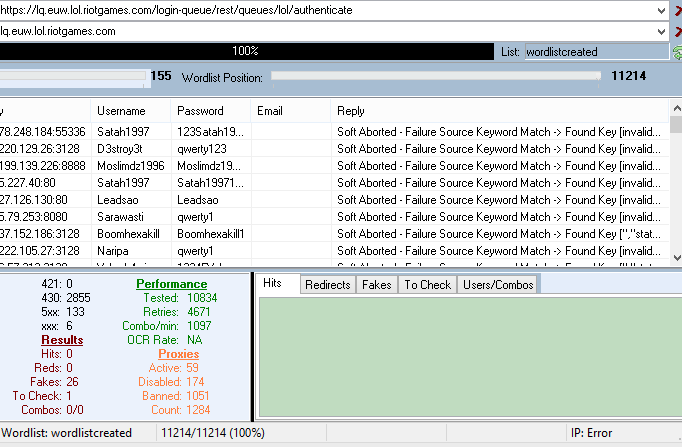Viewport: 682px width, 447px height.
Task: Click the scroll down arrow of the results table
Action: 677,257
